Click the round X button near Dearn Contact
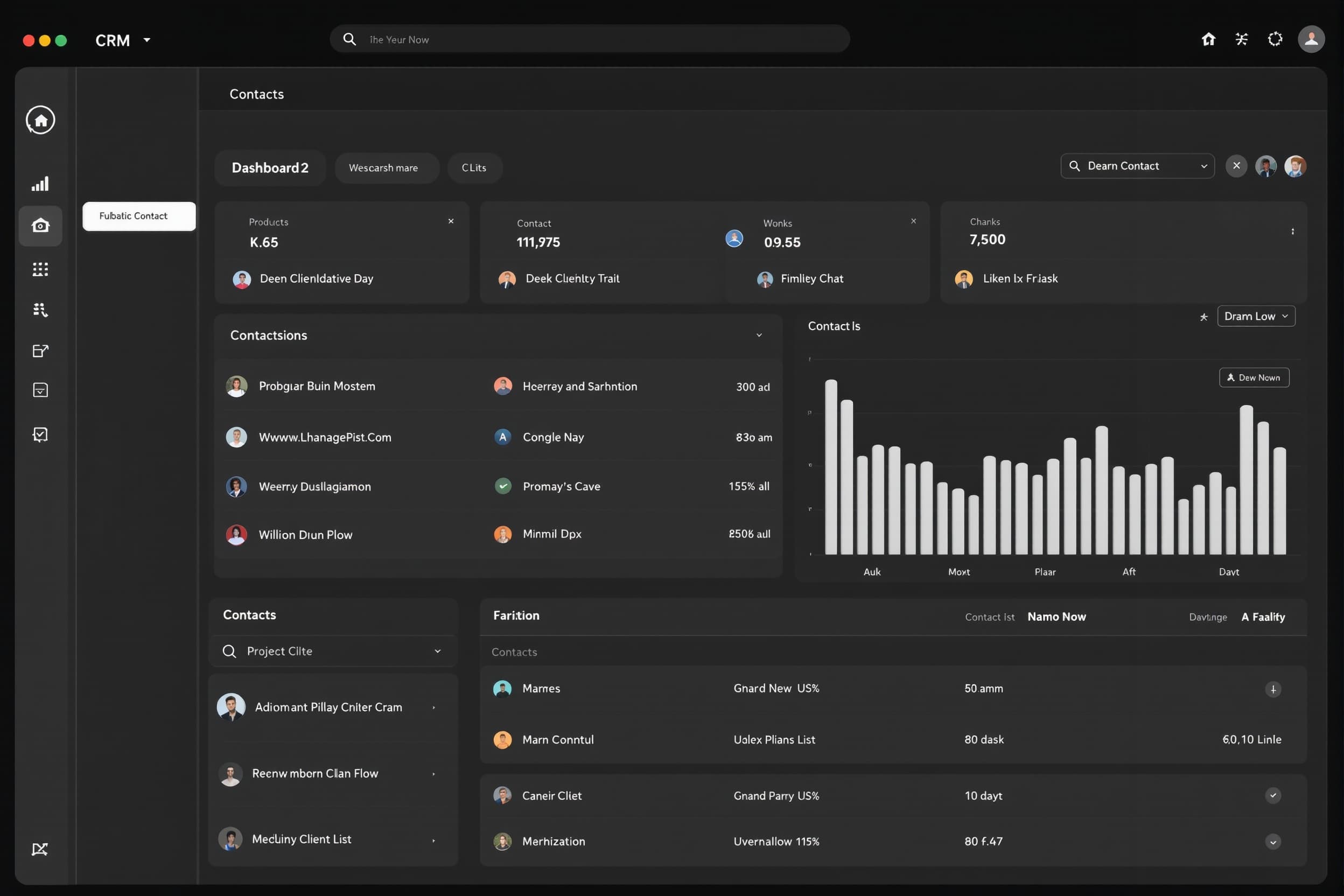1344x896 pixels. [1236, 166]
